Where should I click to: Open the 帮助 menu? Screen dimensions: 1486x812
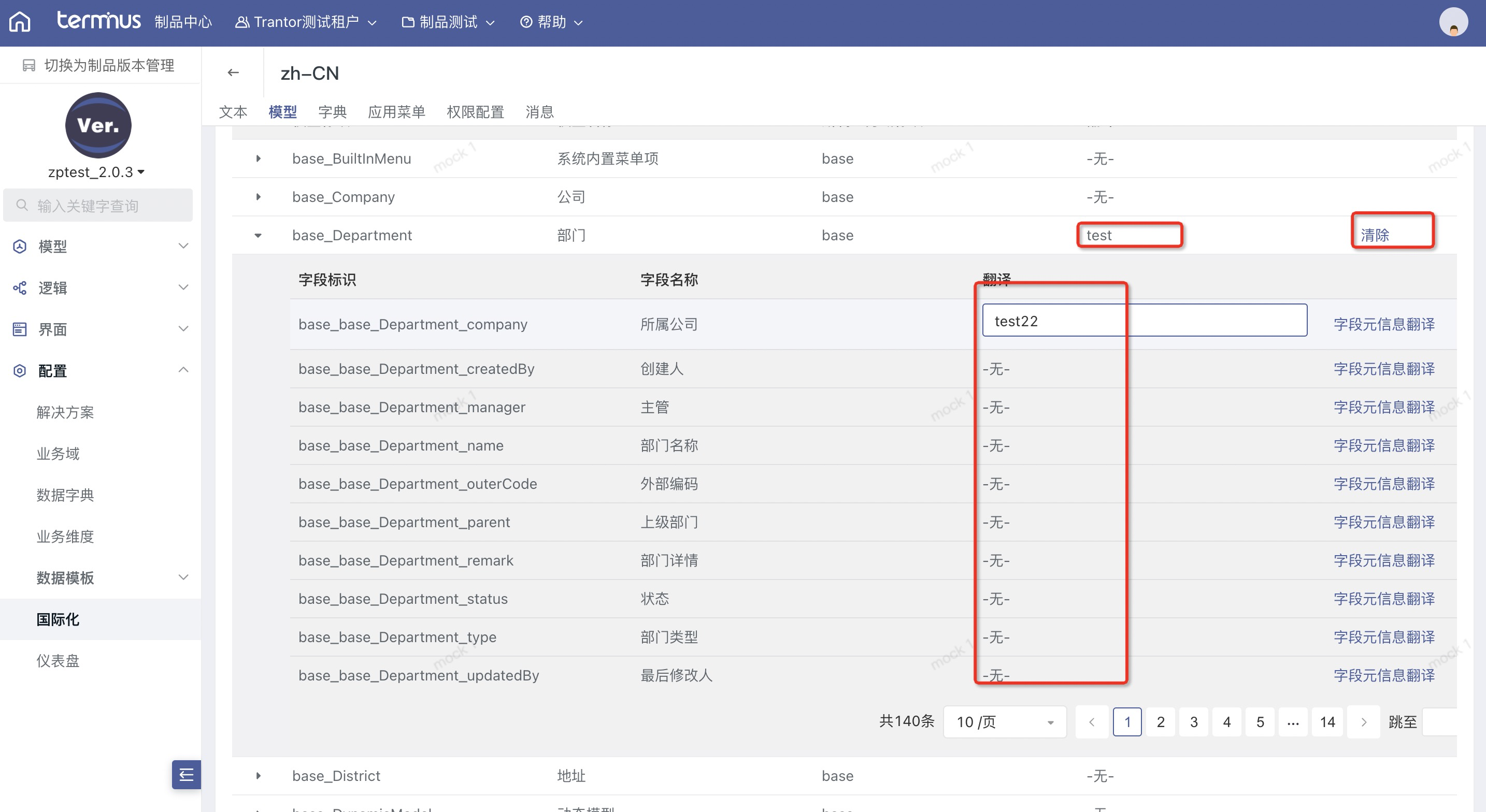point(551,22)
